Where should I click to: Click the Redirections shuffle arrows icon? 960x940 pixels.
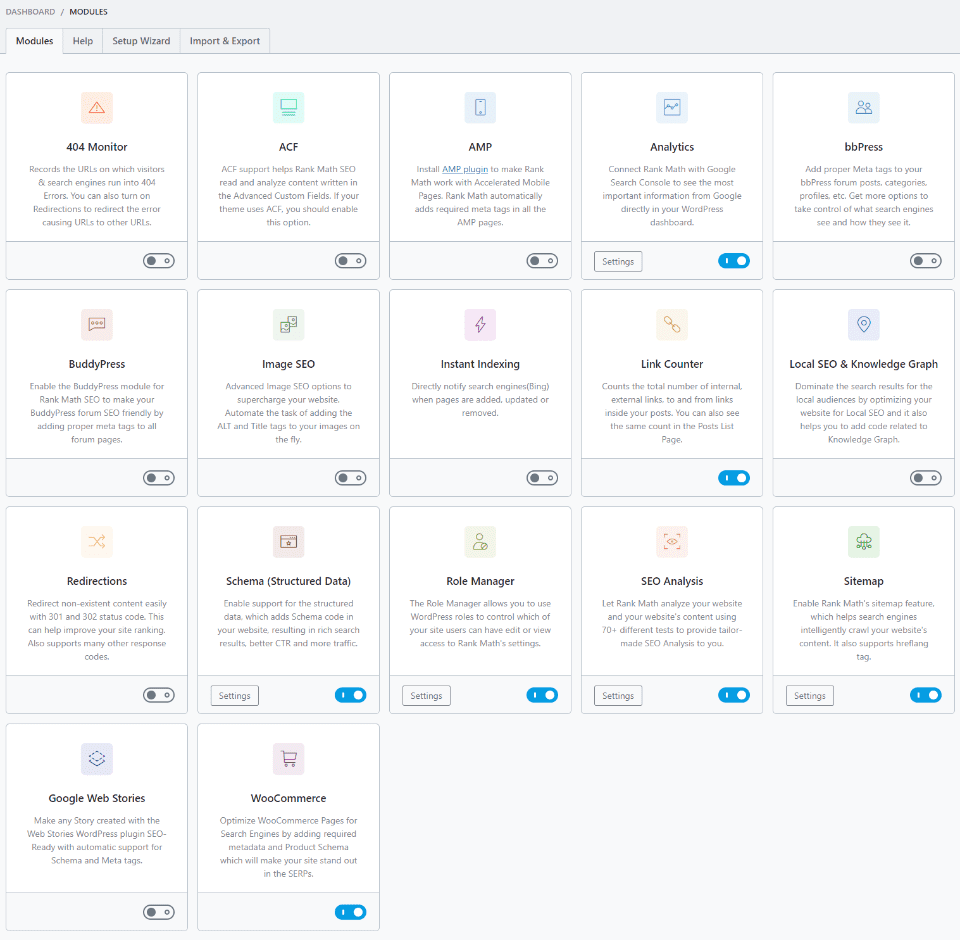tap(97, 541)
